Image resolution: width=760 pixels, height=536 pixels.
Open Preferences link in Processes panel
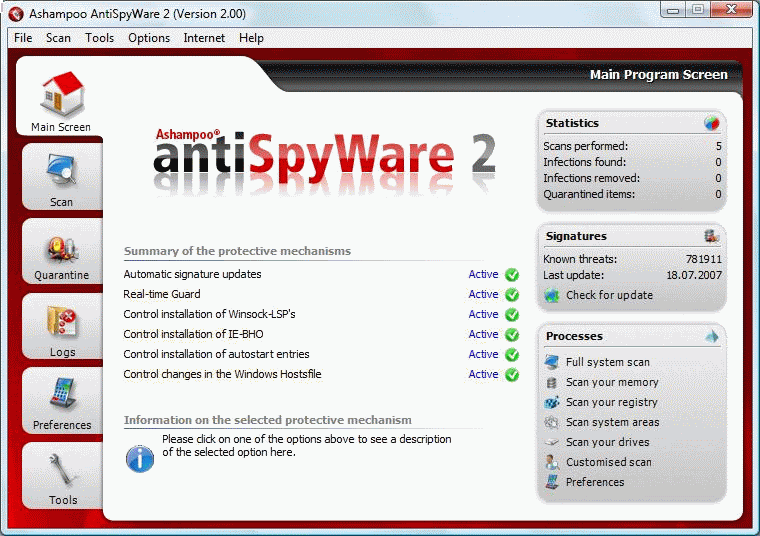pos(595,482)
